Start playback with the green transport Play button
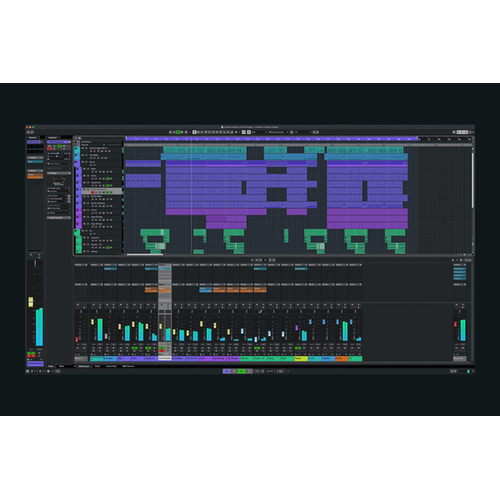This screenshot has height=500, width=500. pyautogui.click(x=242, y=371)
